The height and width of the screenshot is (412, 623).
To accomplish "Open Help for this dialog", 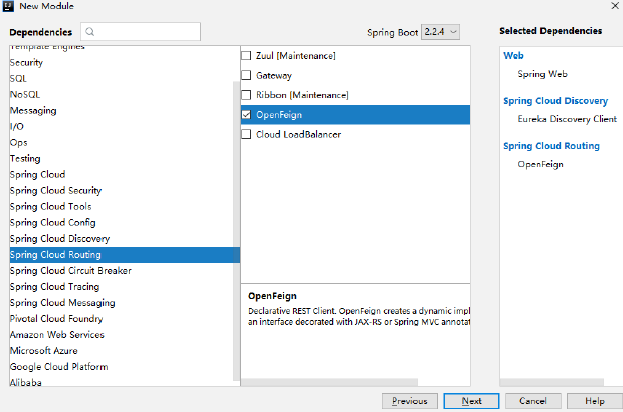I will coord(594,400).
